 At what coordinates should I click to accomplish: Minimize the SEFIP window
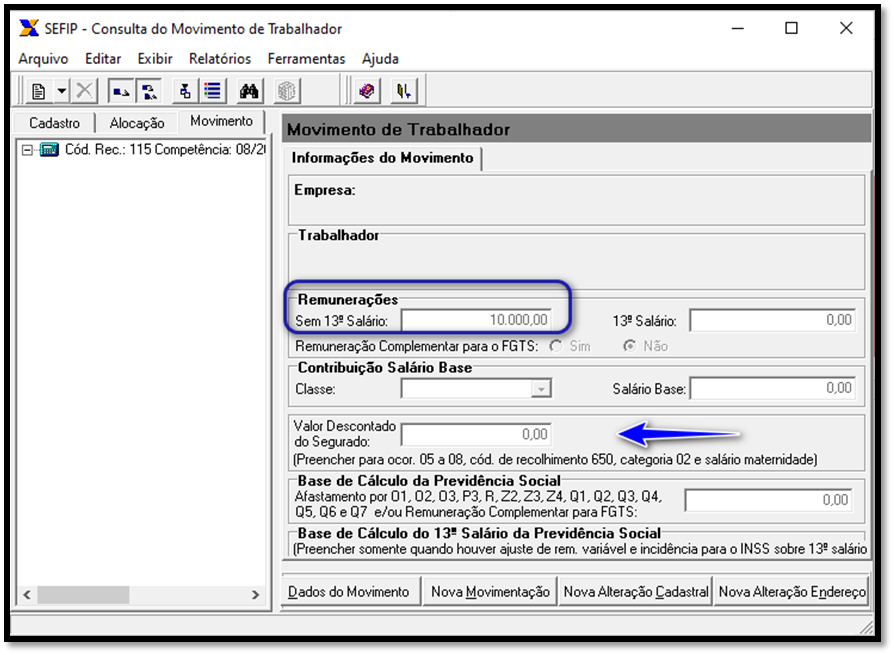click(x=738, y=28)
